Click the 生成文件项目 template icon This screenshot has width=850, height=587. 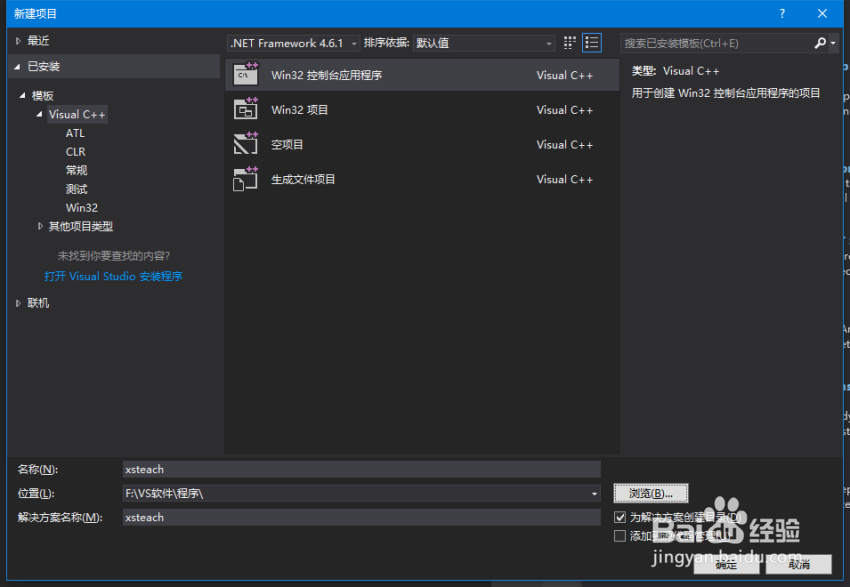coord(246,179)
